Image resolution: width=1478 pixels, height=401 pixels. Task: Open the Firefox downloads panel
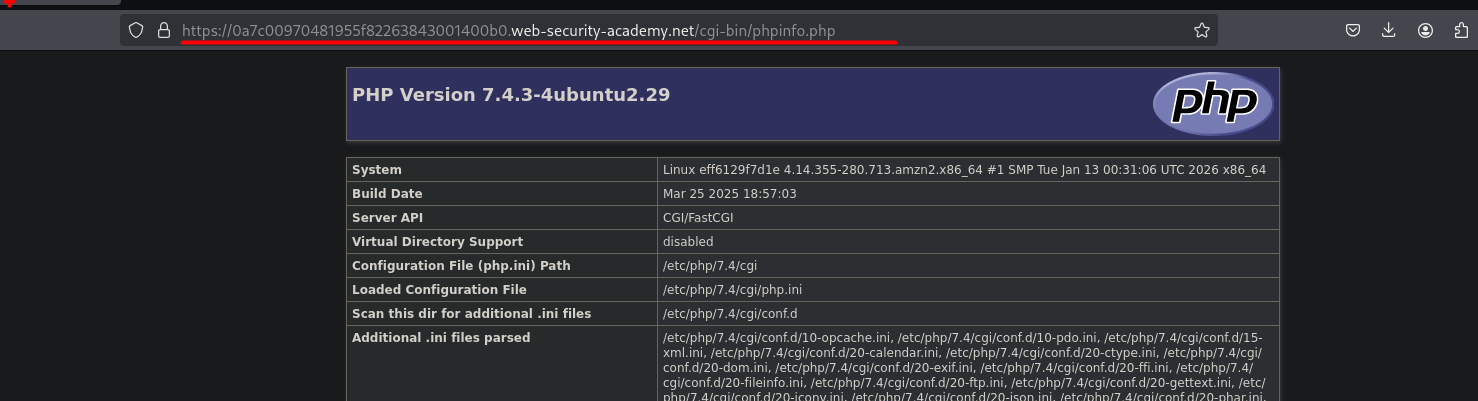coord(1389,31)
